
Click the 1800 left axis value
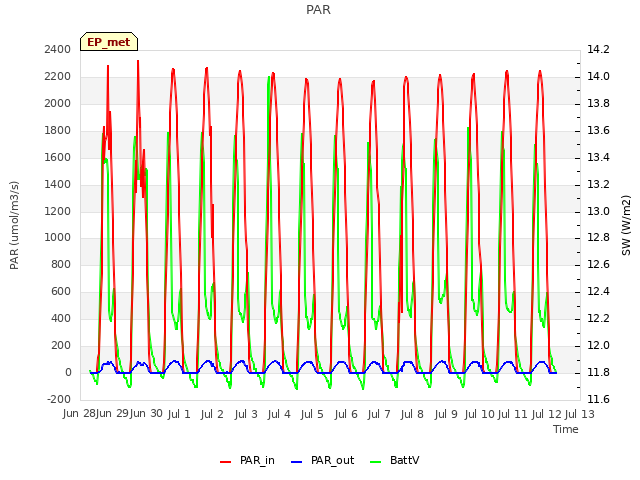tap(58, 130)
